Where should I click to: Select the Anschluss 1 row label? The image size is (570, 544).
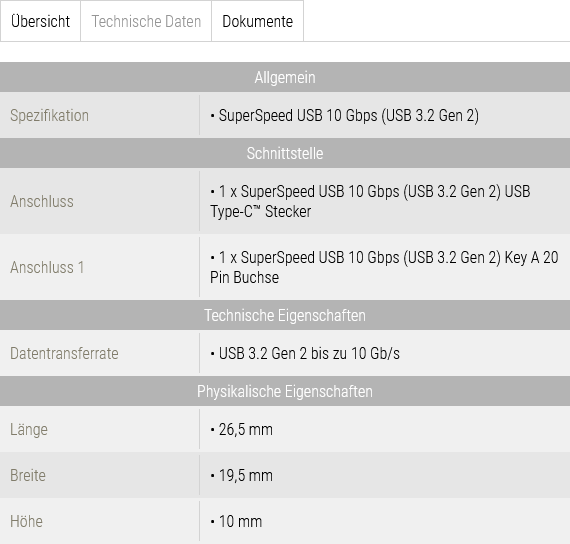(x=47, y=267)
